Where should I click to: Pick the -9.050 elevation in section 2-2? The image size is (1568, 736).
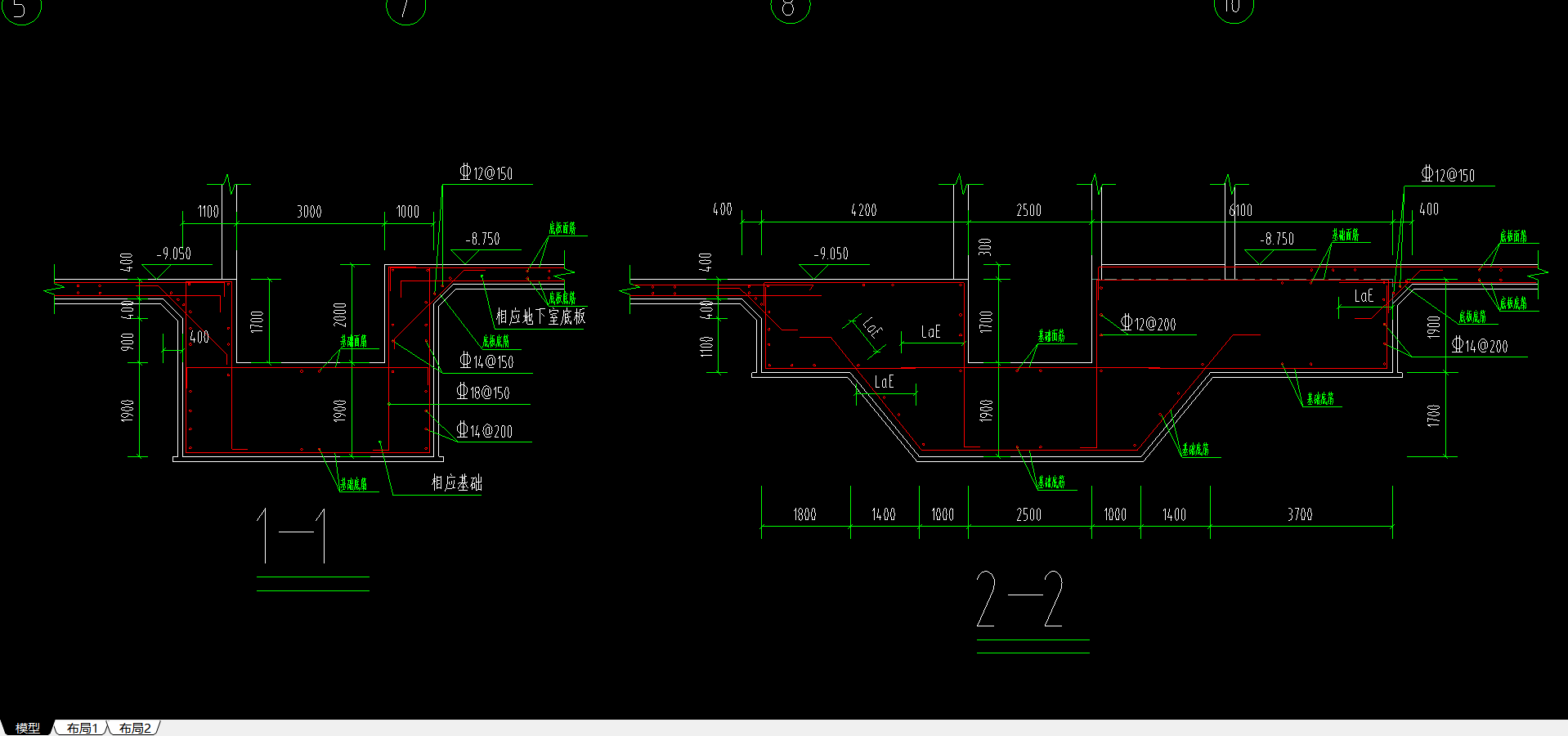(831, 254)
